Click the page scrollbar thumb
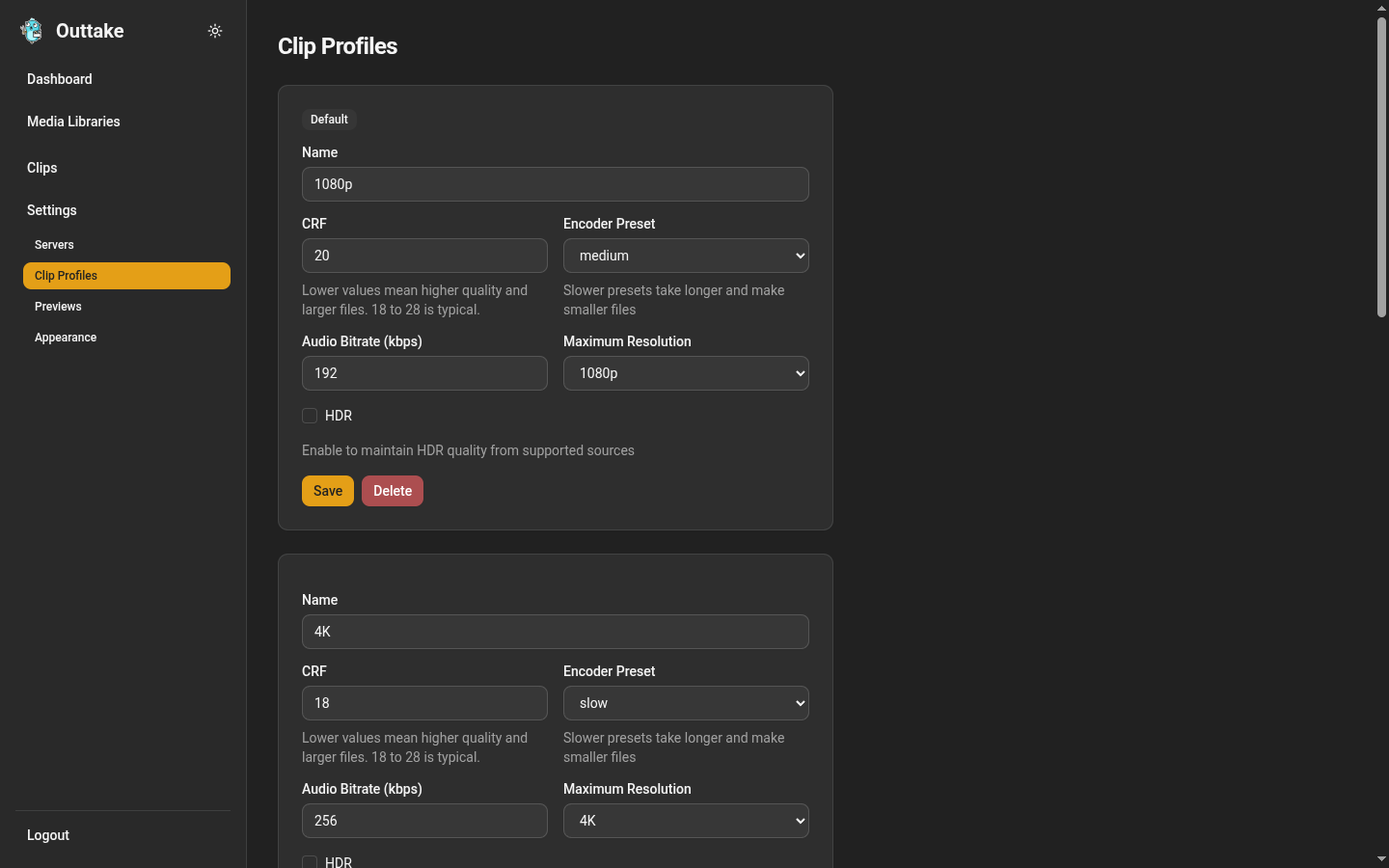This screenshot has width=1389, height=868. click(x=1381, y=167)
